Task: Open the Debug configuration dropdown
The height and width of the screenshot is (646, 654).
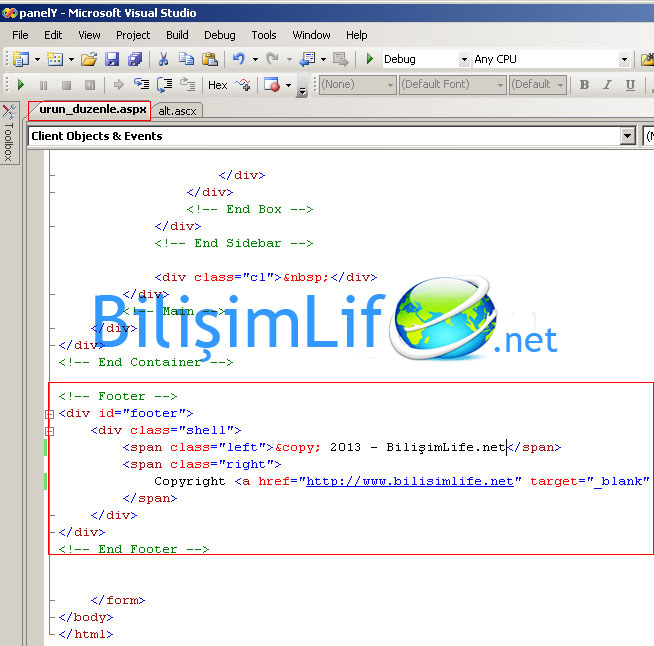Action: tap(464, 60)
